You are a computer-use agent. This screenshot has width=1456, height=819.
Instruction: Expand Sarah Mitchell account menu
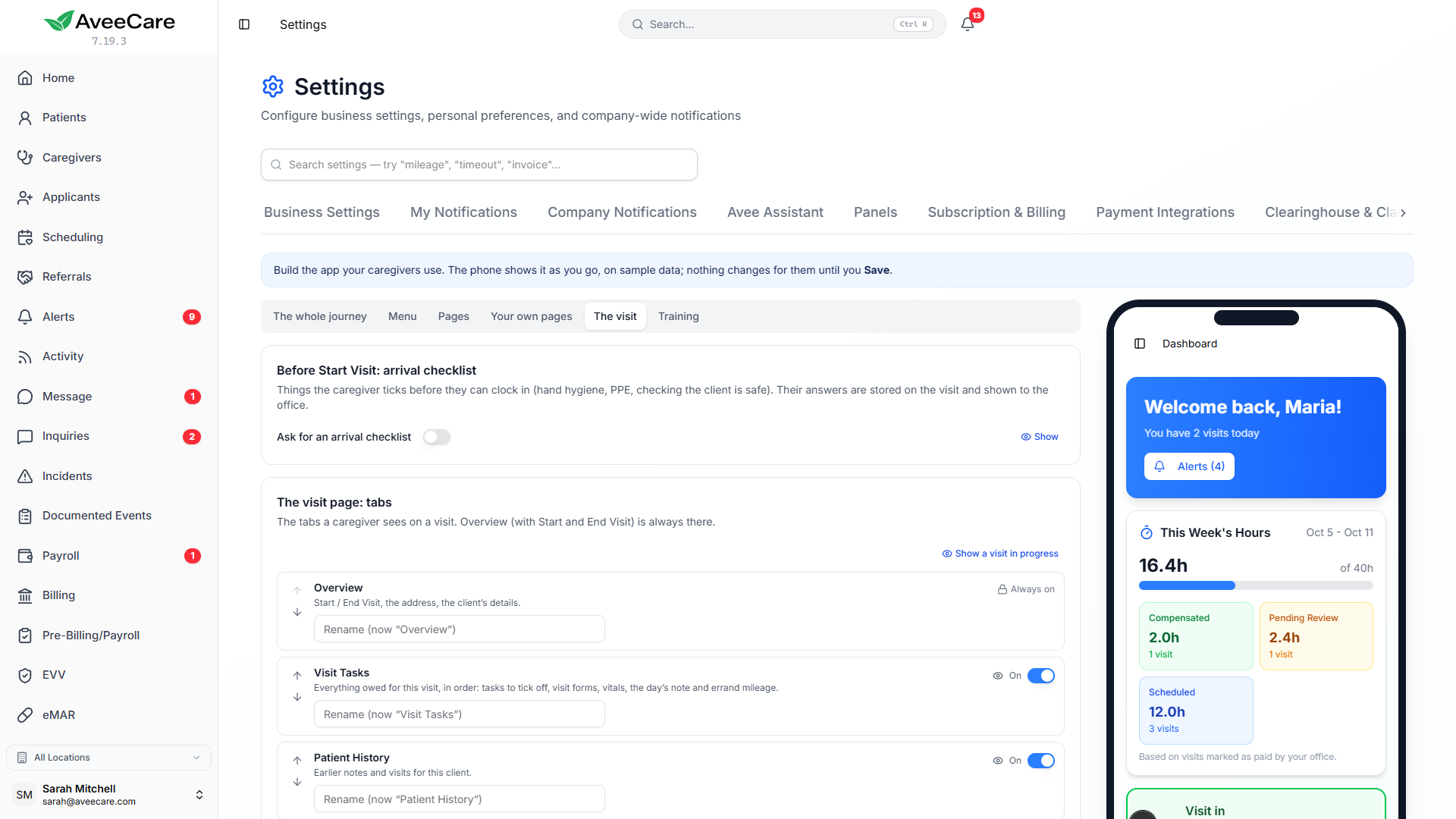coord(108,795)
